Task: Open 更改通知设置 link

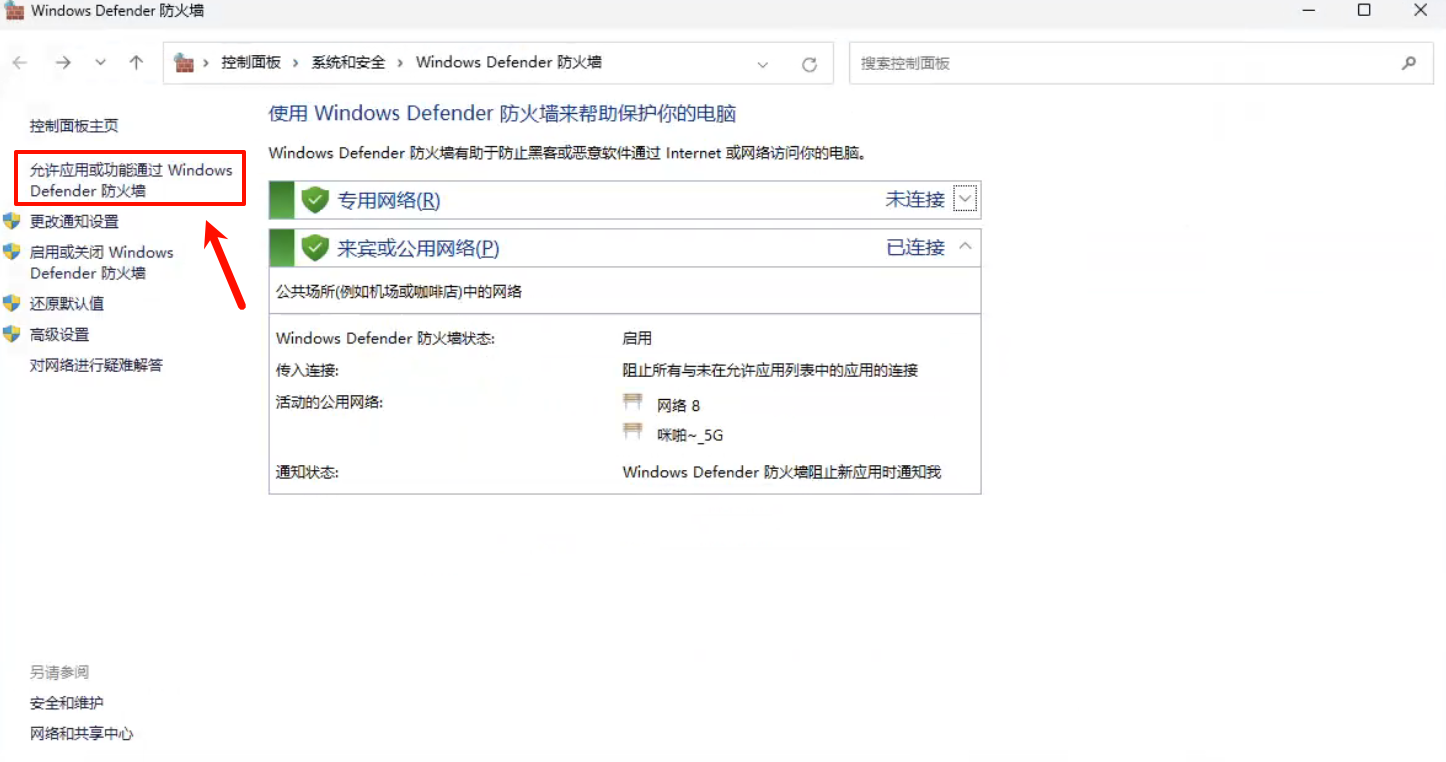Action: coord(74,221)
